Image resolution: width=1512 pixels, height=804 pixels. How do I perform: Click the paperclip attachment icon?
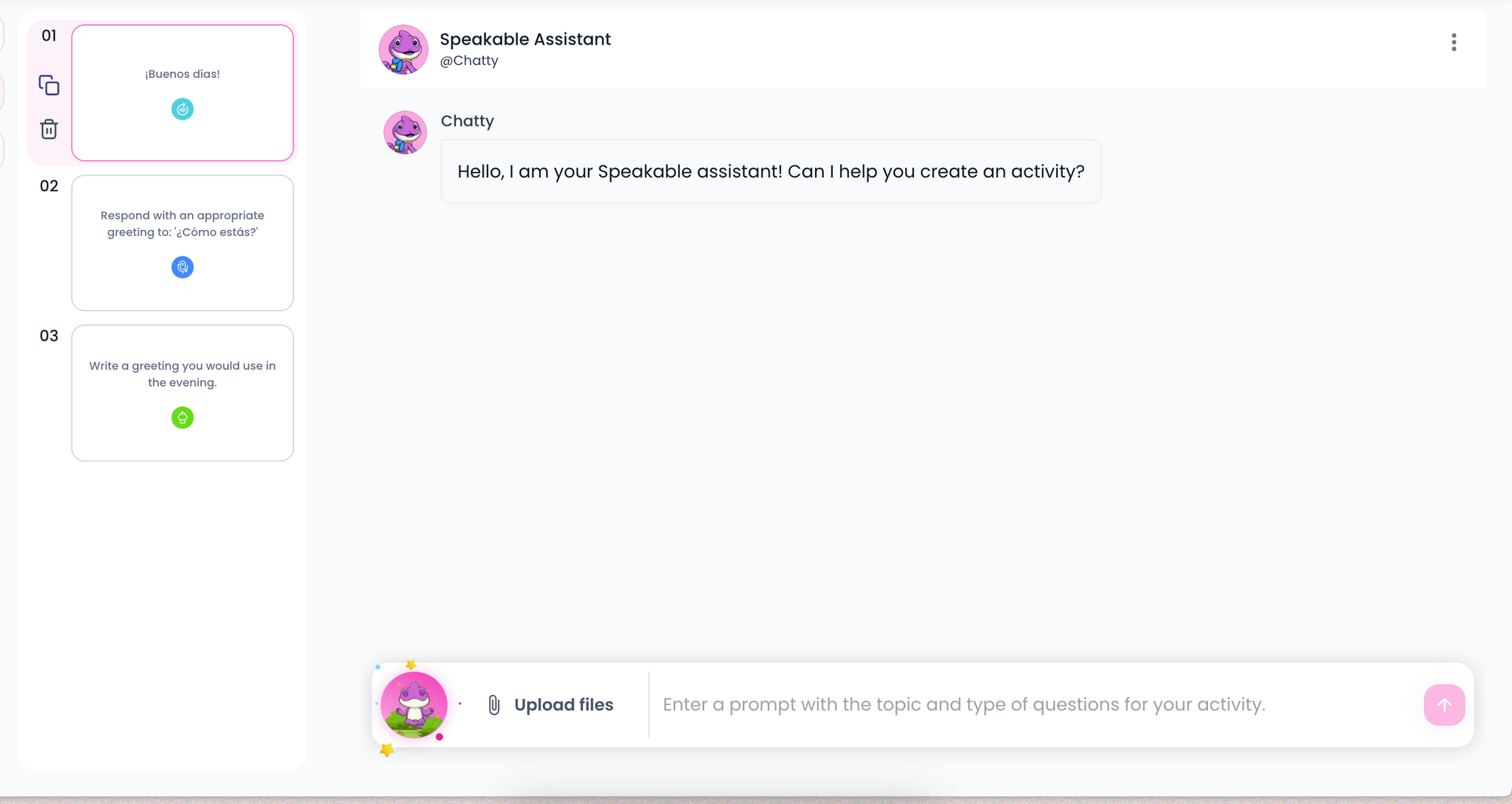[x=494, y=705]
